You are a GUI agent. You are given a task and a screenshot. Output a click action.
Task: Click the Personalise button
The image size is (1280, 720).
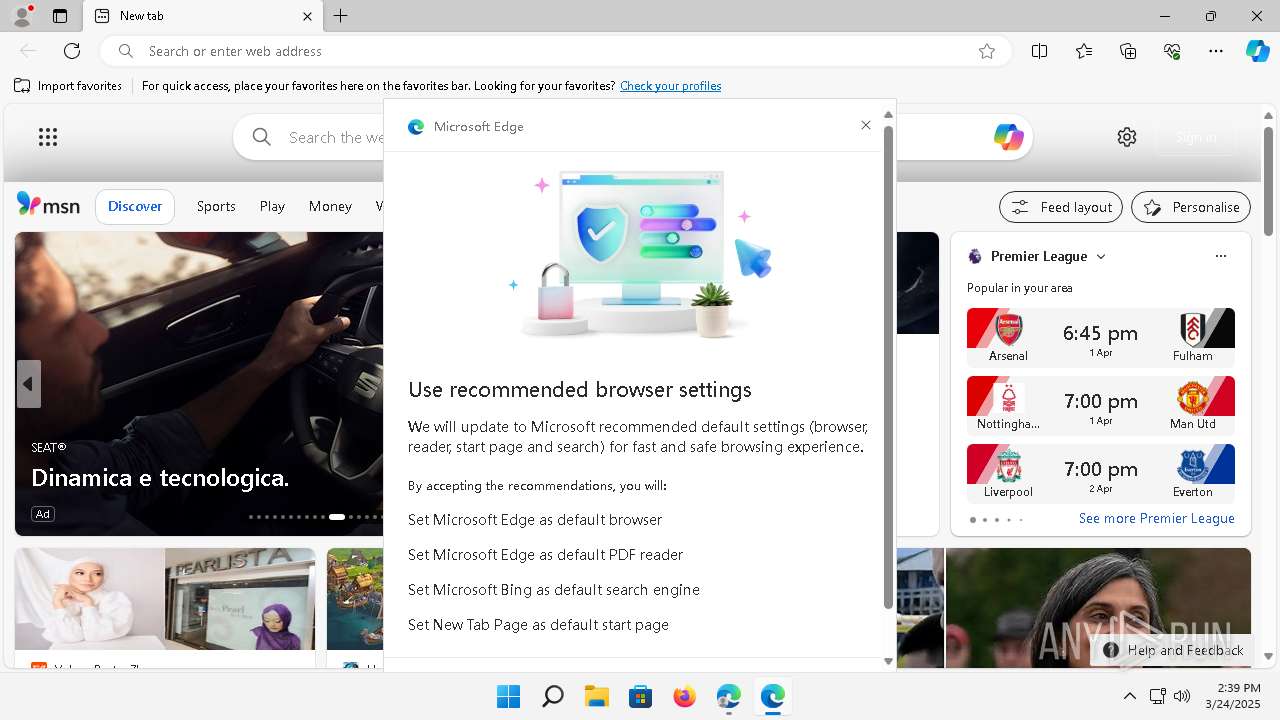click(1191, 207)
